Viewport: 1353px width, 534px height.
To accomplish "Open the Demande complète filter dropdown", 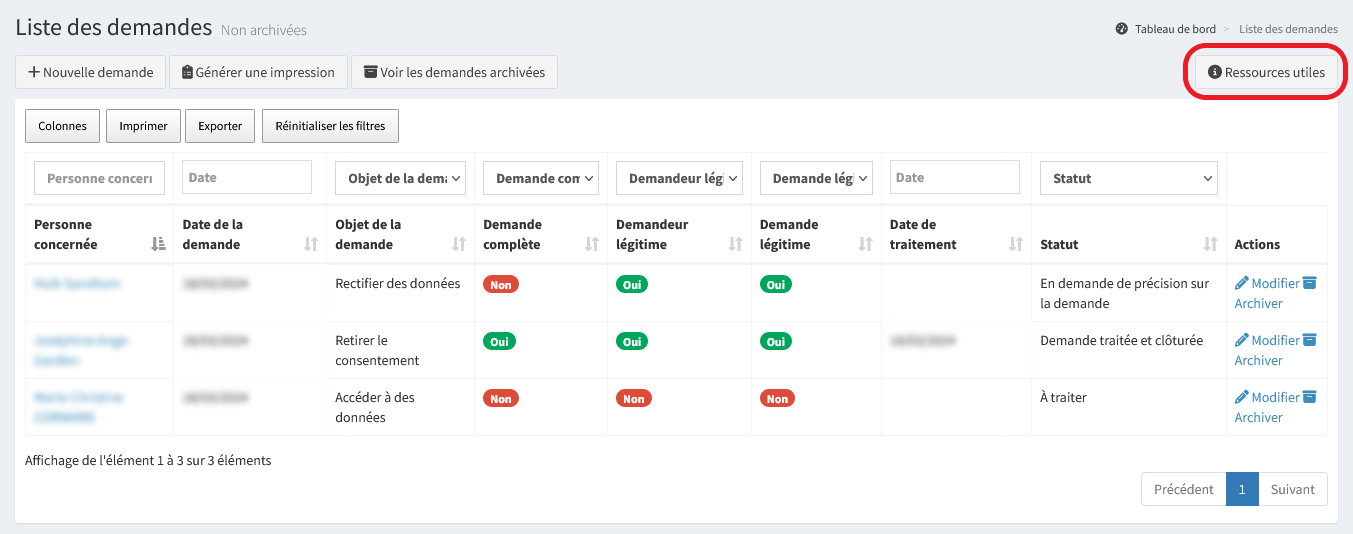I will [540, 178].
